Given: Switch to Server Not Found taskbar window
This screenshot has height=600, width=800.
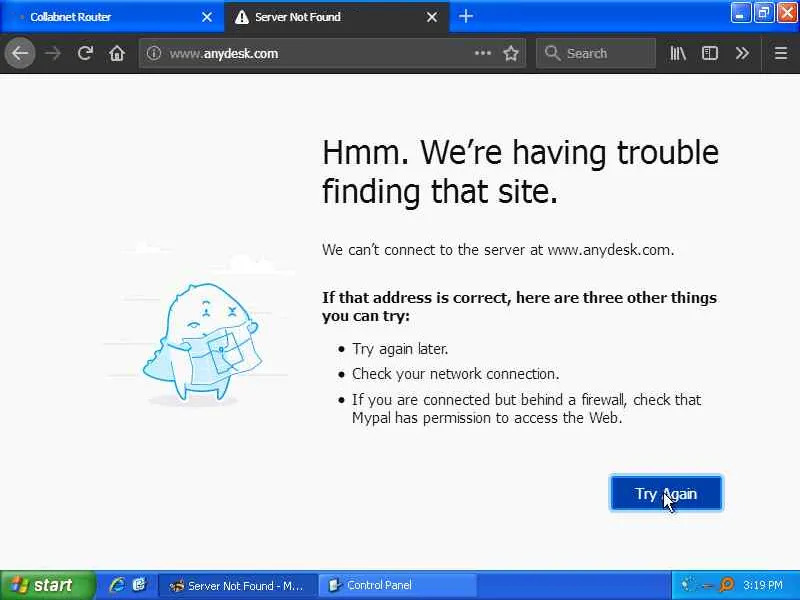Looking at the screenshot, I should 238,585.
